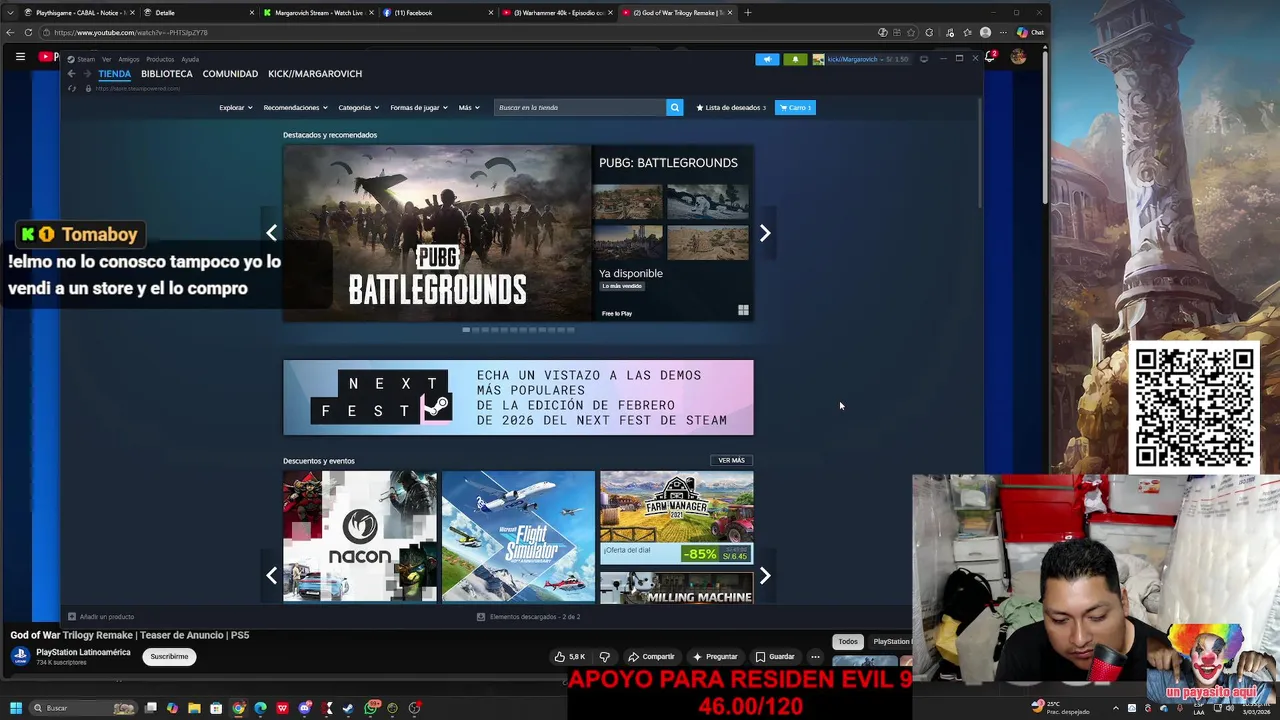This screenshot has width=1280, height=720.
Task: Open the Ayuda menu
Action: click(x=190, y=59)
